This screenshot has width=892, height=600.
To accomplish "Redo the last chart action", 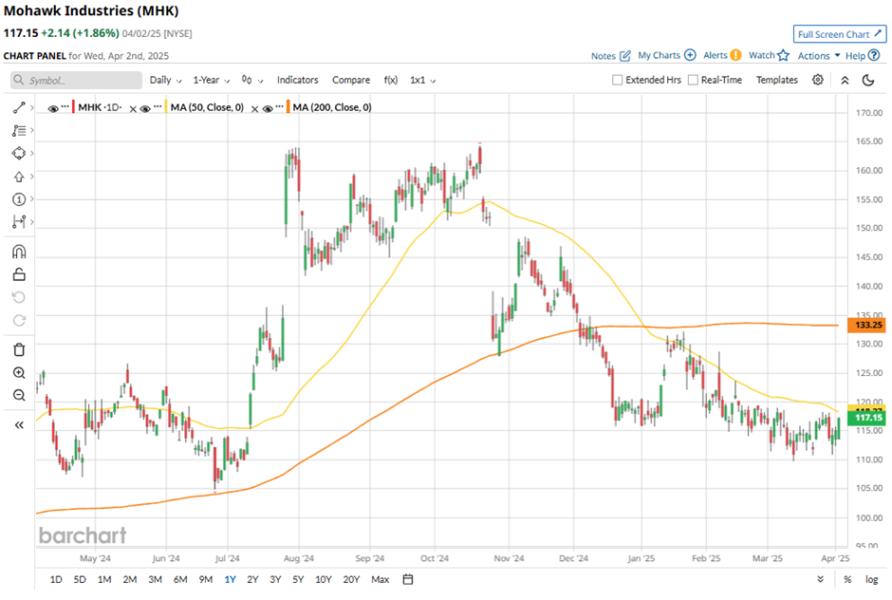I will pyautogui.click(x=19, y=320).
